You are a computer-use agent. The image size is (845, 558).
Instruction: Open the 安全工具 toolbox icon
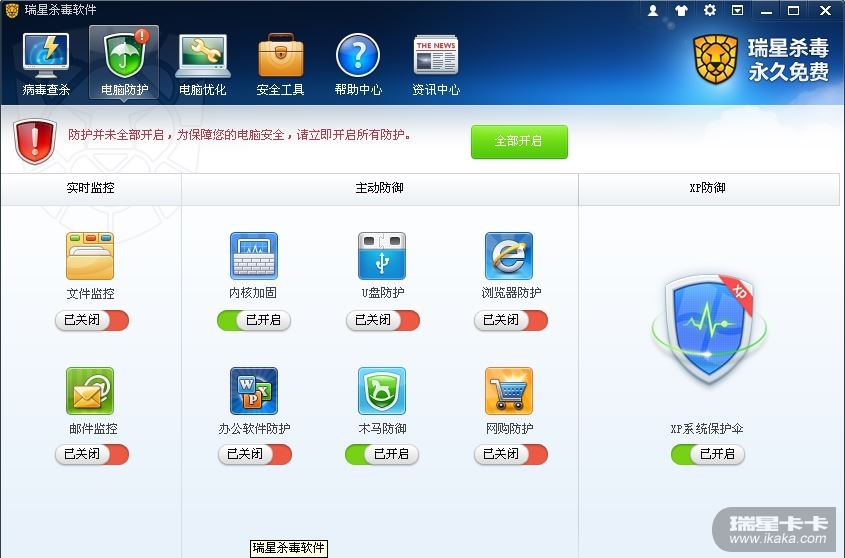pyautogui.click(x=281, y=54)
